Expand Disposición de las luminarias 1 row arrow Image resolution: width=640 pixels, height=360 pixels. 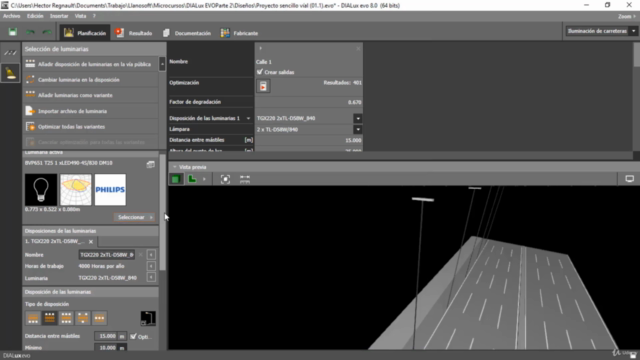point(248,118)
